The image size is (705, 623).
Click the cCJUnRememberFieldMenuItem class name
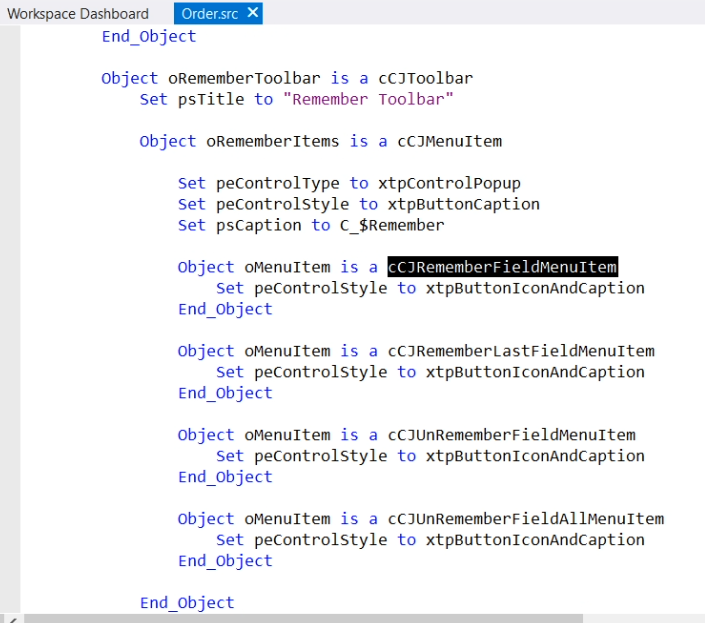click(x=511, y=435)
